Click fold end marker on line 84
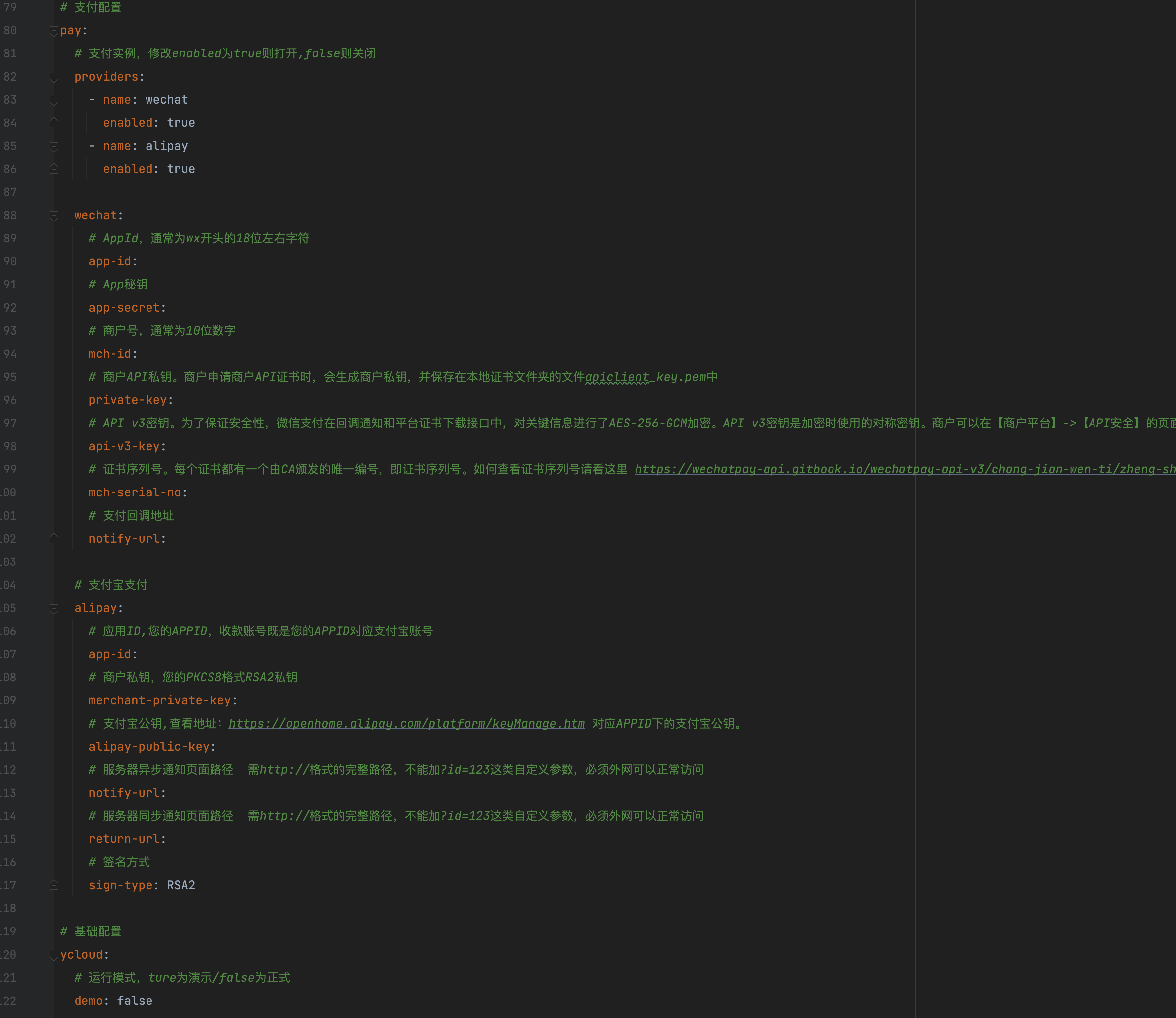 click(x=54, y=123)
